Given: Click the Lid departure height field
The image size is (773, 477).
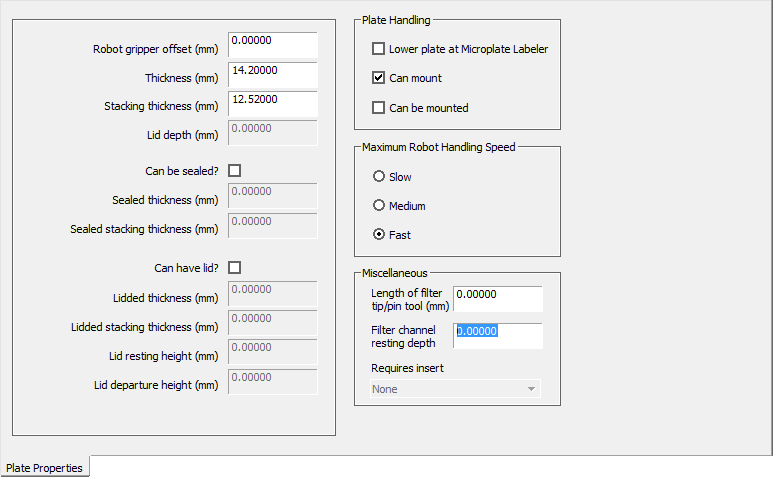Looking at the screenshot, I should pyautogui.click(x=273, y=381).
